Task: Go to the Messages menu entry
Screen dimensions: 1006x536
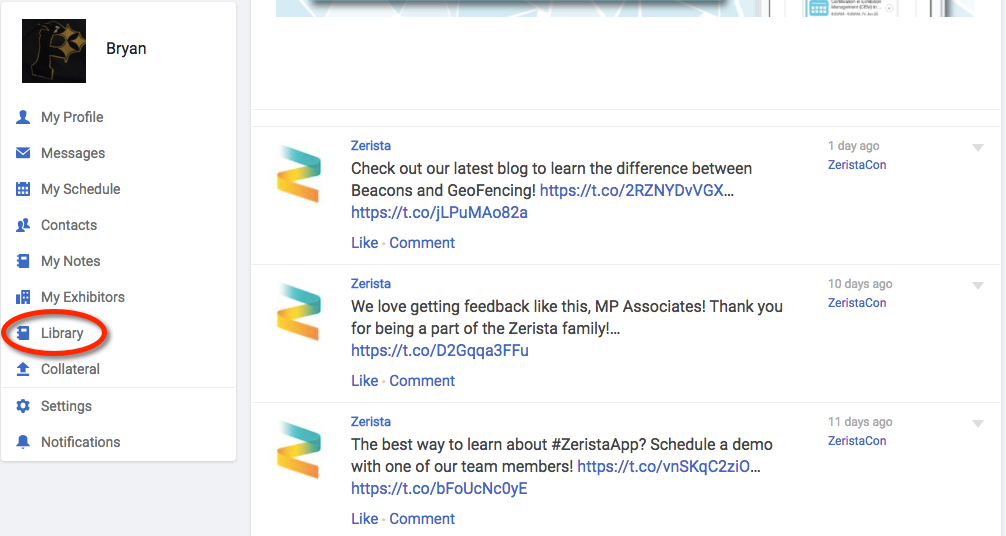Action: [x=73, y=153]
